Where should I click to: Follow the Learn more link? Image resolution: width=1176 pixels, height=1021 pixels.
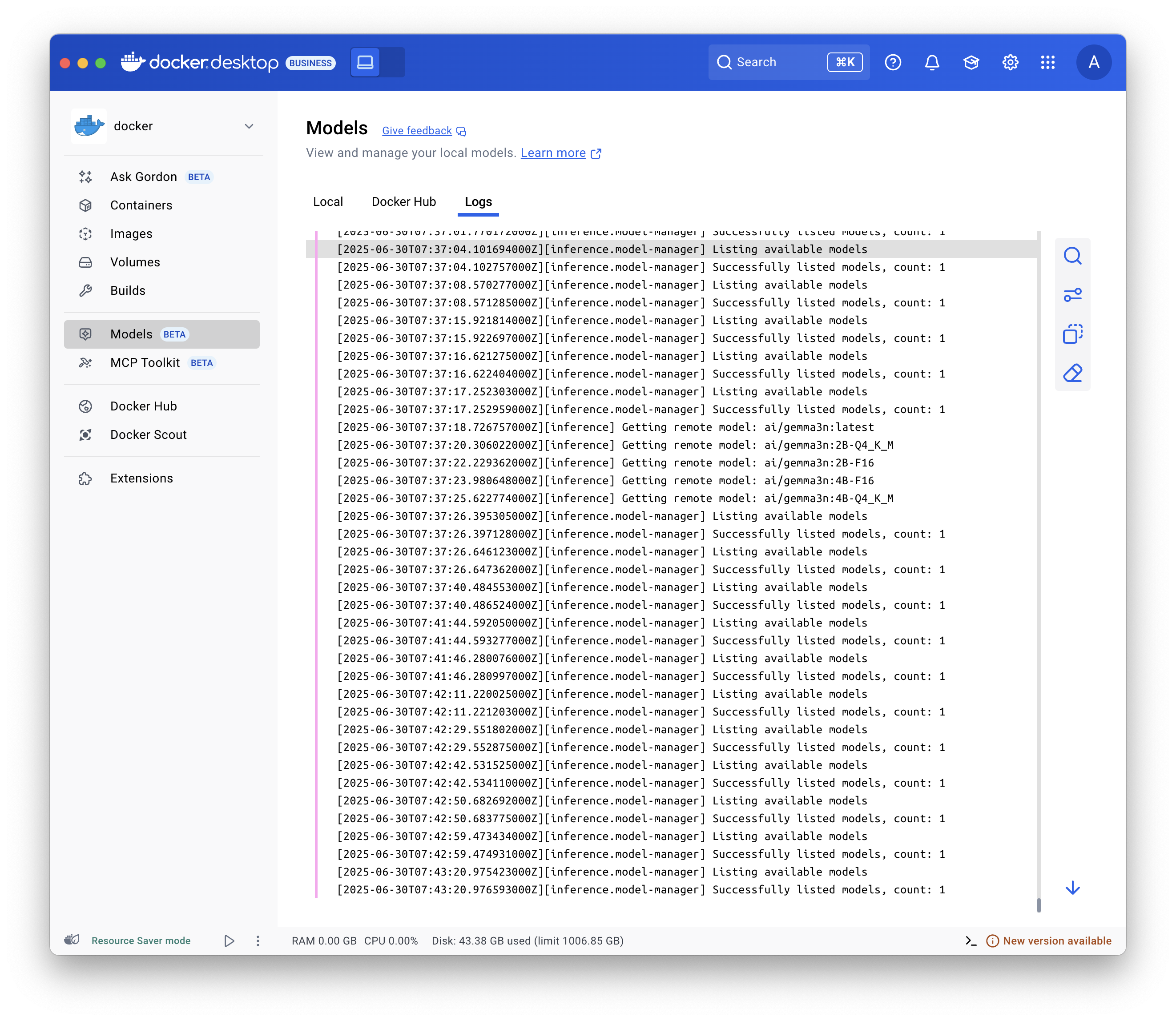click(x=553, y=153)
